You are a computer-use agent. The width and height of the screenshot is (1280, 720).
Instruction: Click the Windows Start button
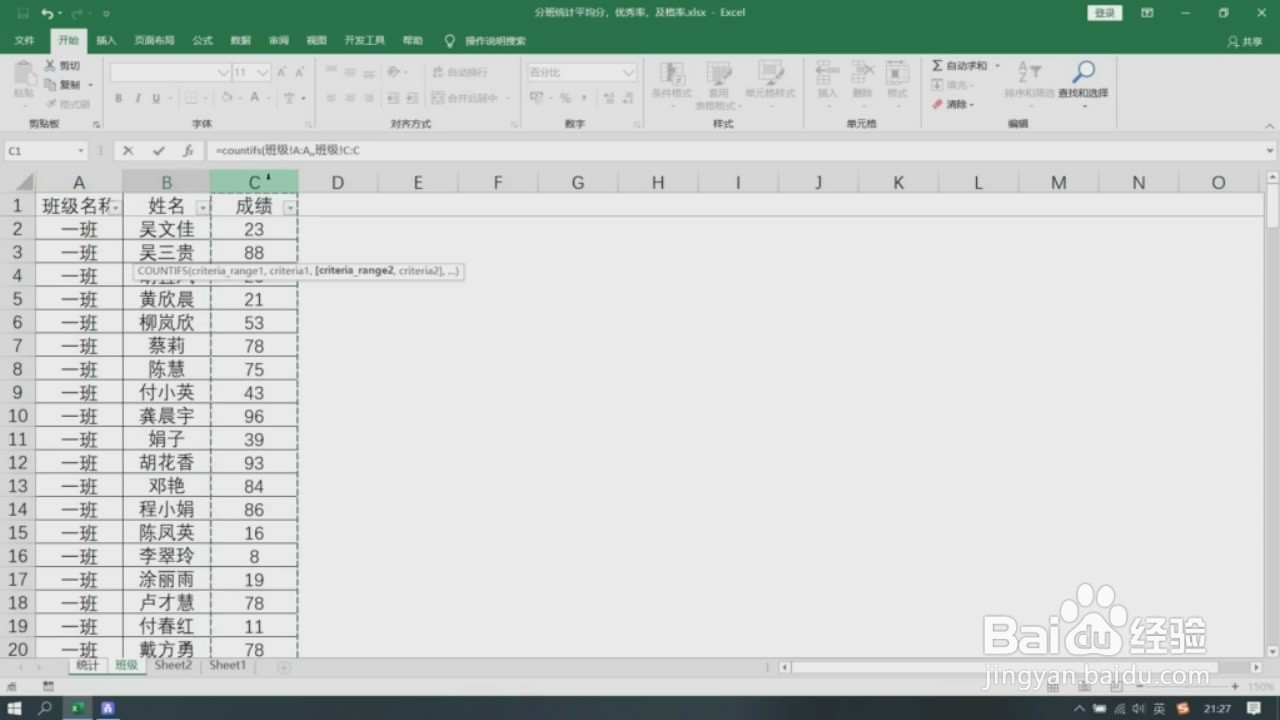tap(15, 708)
